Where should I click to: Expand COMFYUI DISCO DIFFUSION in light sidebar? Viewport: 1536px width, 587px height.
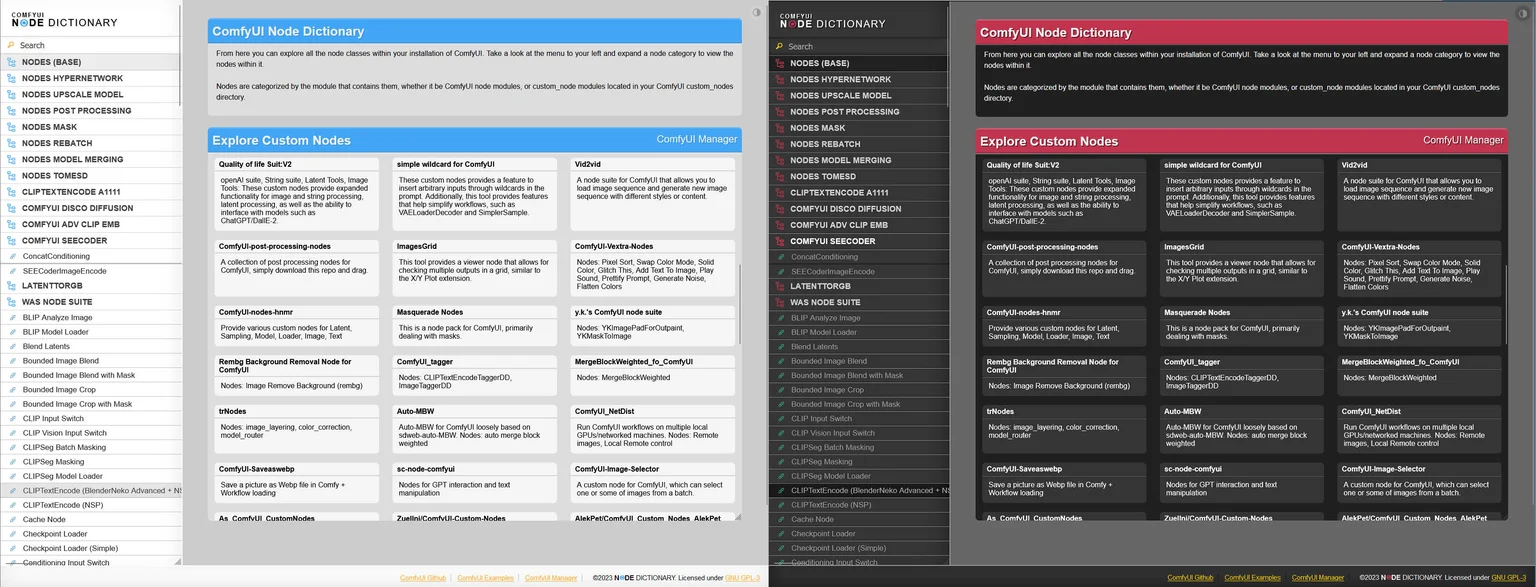click(91, 208)
